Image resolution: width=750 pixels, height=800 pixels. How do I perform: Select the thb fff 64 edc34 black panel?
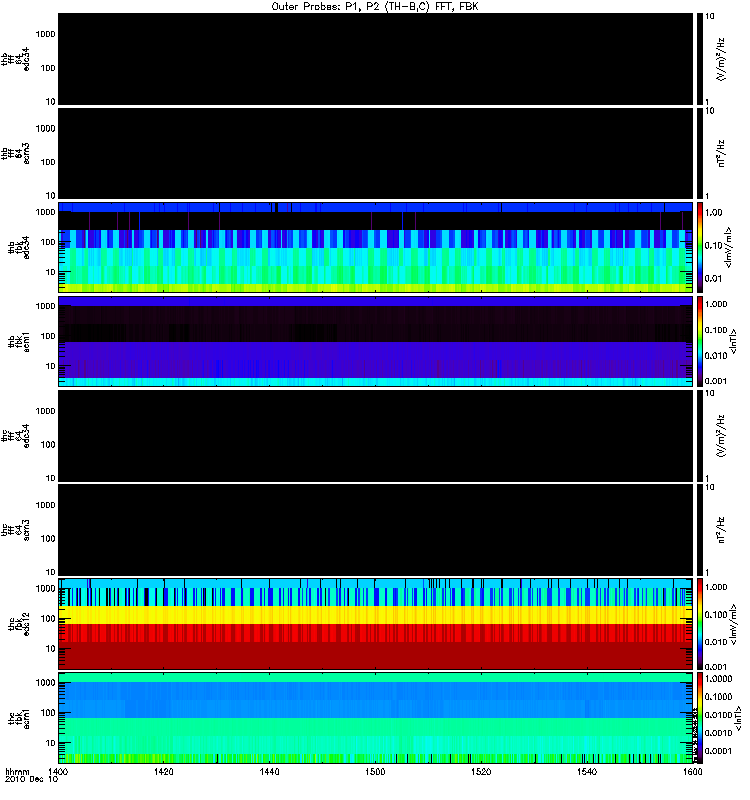375,59
